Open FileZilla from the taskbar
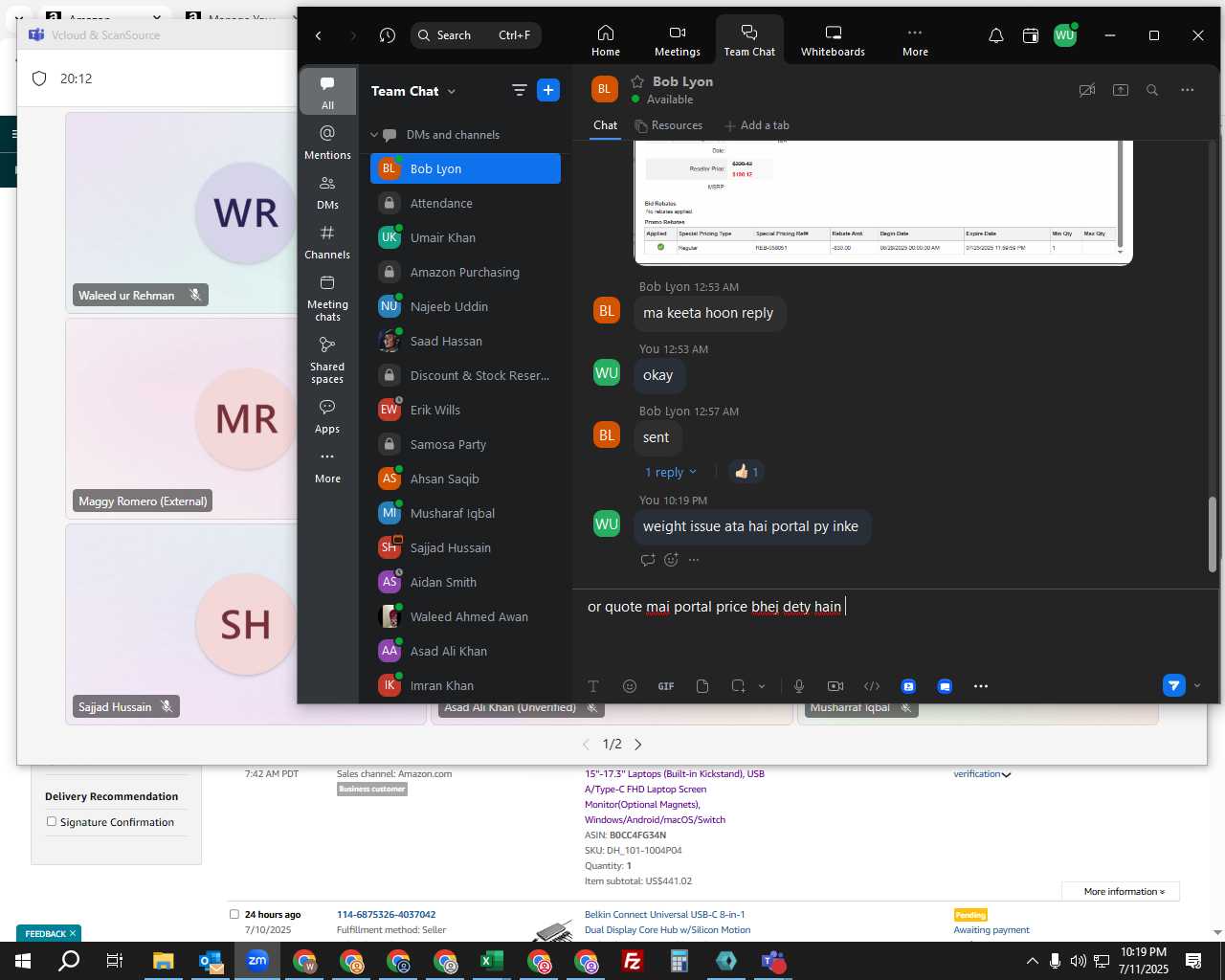1225x980 pixels. click(633, 961)
